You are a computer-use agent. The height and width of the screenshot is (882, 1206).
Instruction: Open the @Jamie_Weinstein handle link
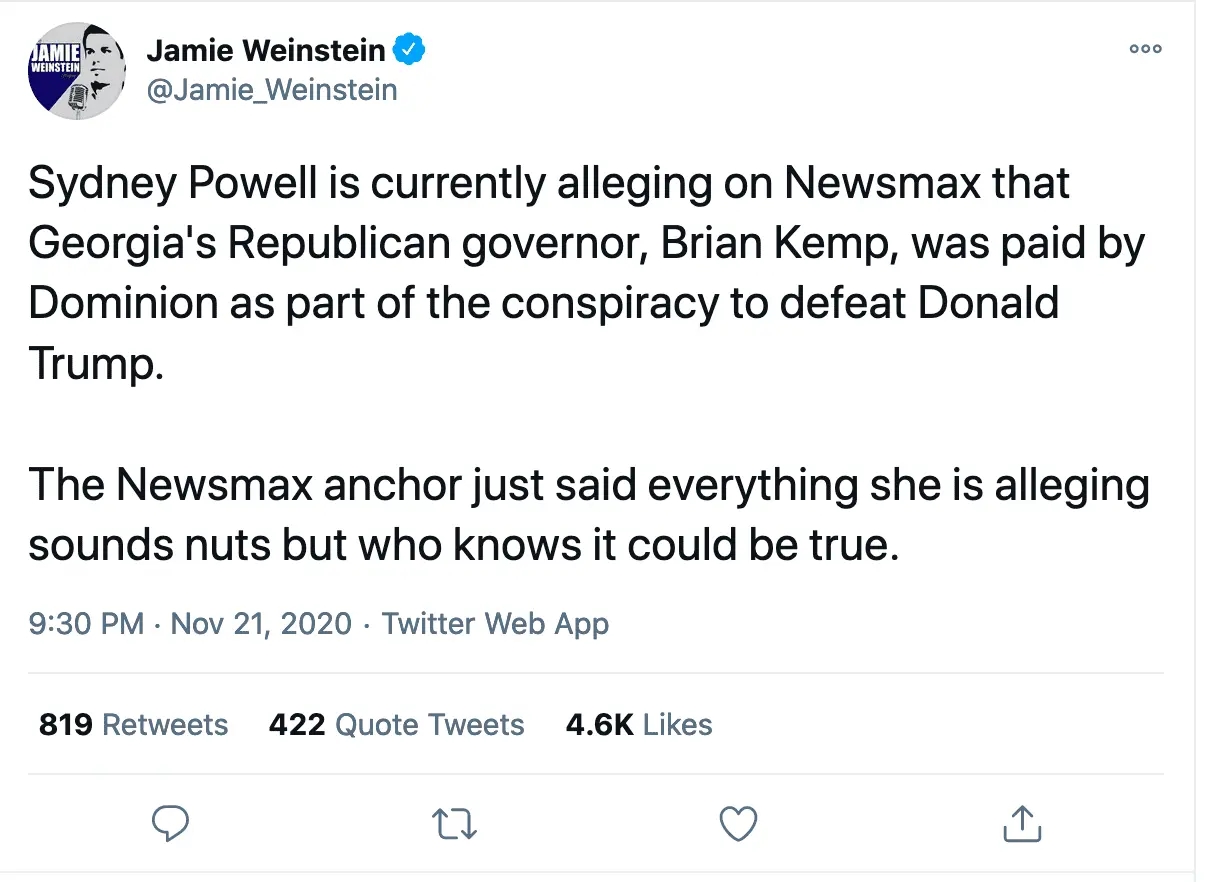click(272, 90)
